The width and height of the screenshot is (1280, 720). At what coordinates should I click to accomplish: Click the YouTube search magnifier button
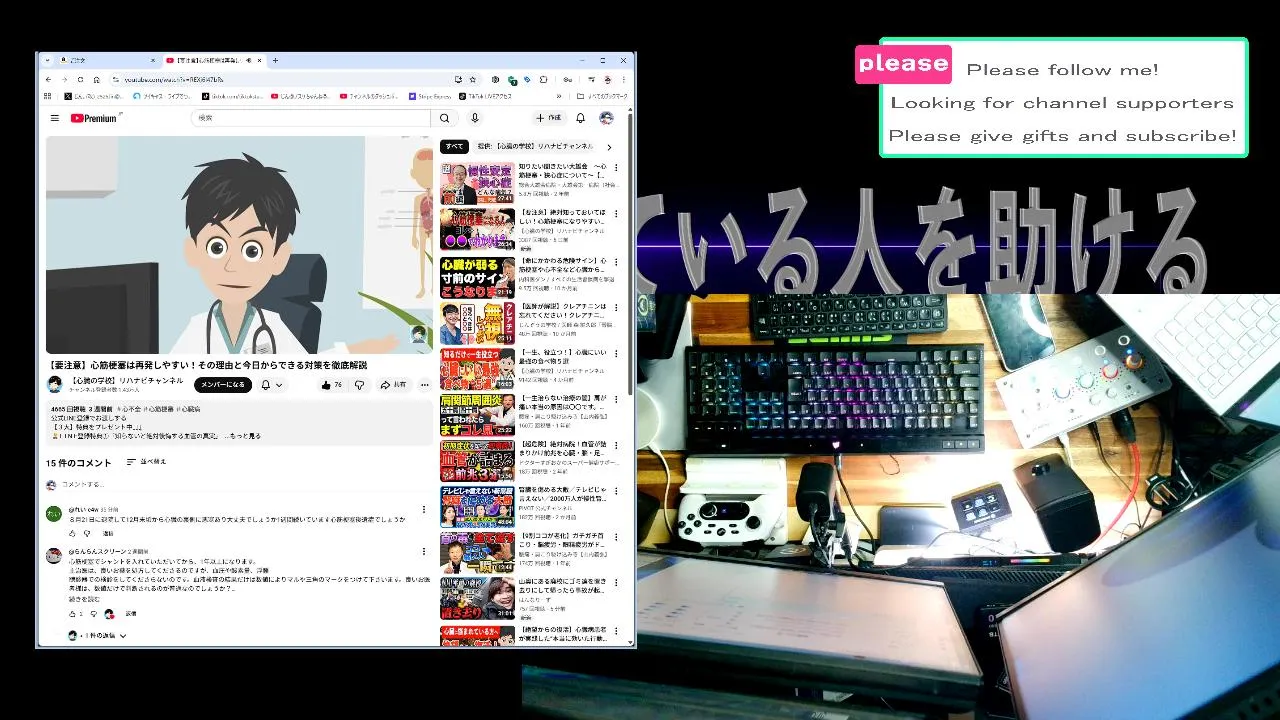pyautogui.click(x=445, y=118)
